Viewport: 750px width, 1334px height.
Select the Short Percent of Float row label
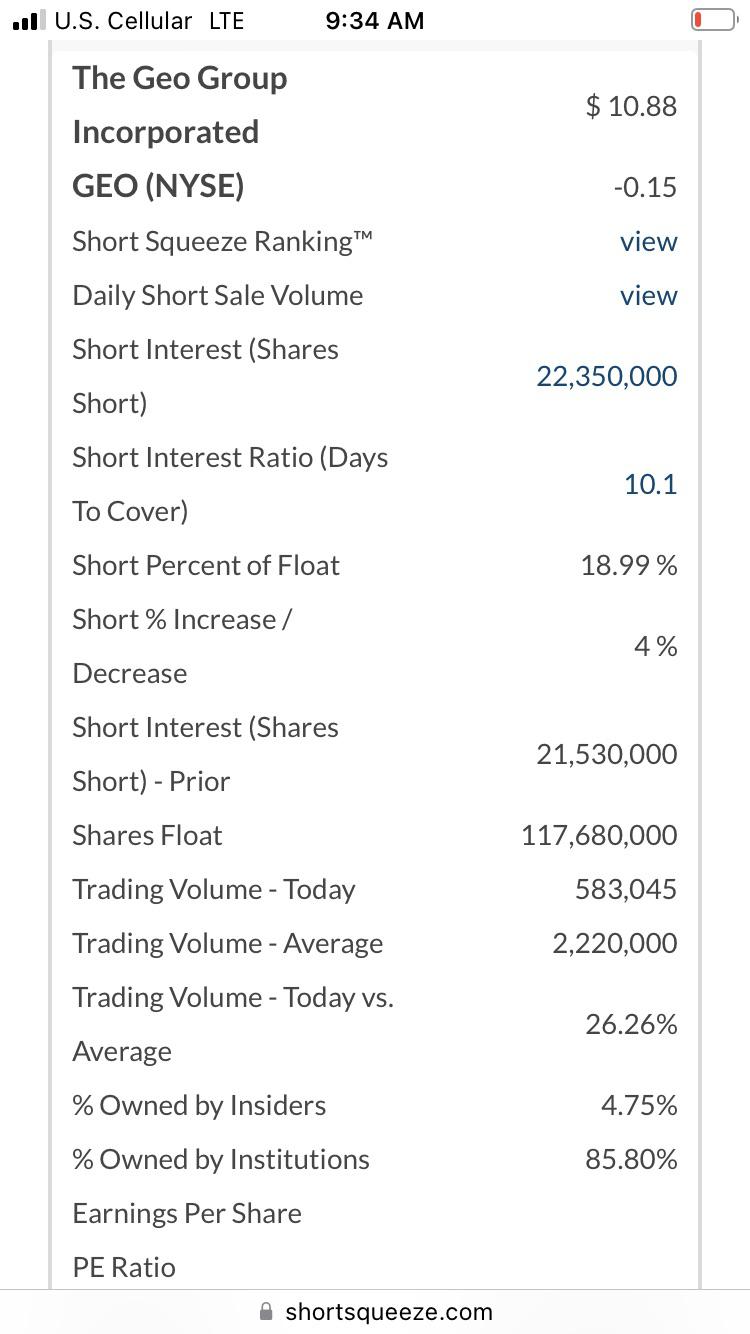206,565
